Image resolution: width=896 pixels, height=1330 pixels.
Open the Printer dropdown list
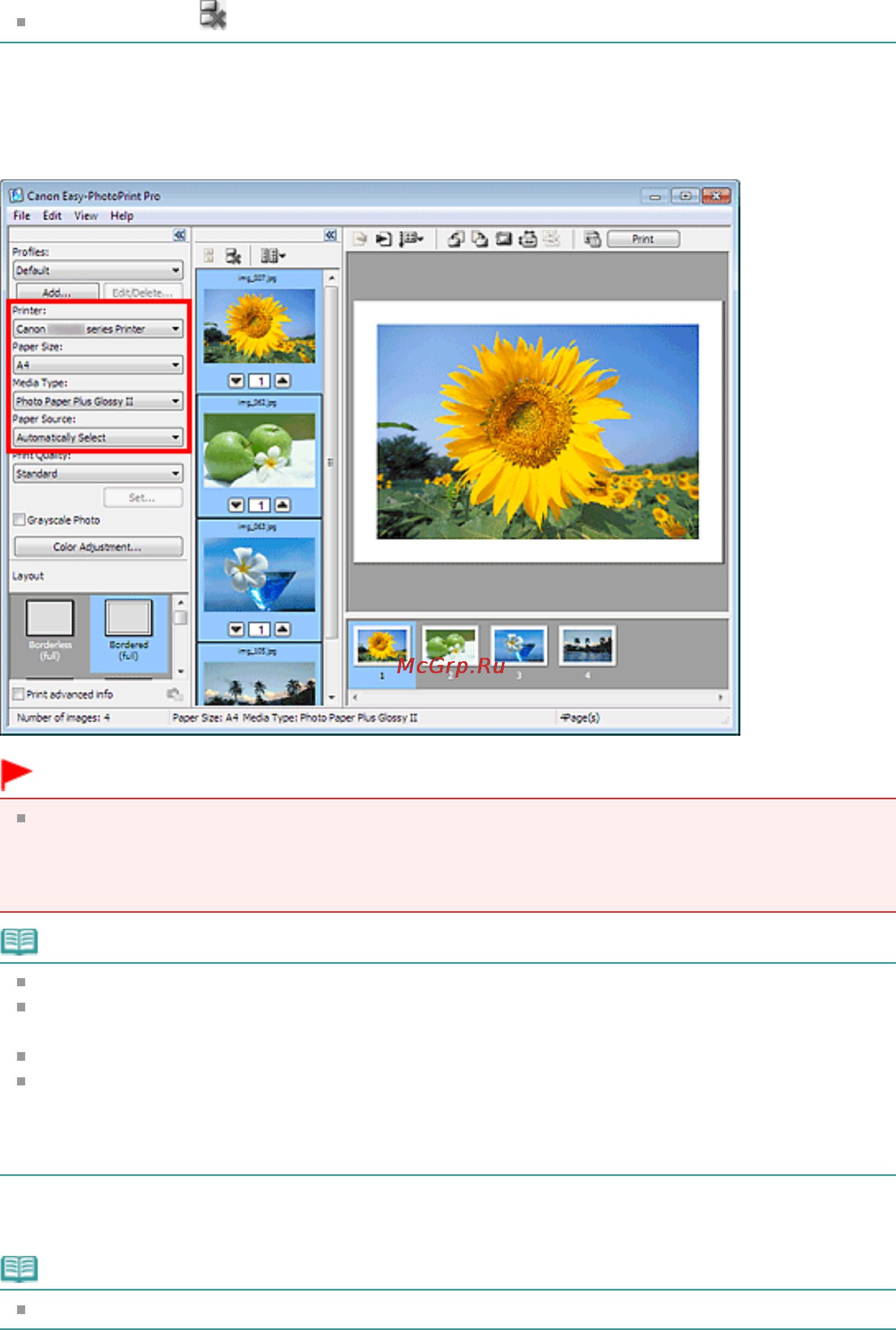click(x=98, y=328)
